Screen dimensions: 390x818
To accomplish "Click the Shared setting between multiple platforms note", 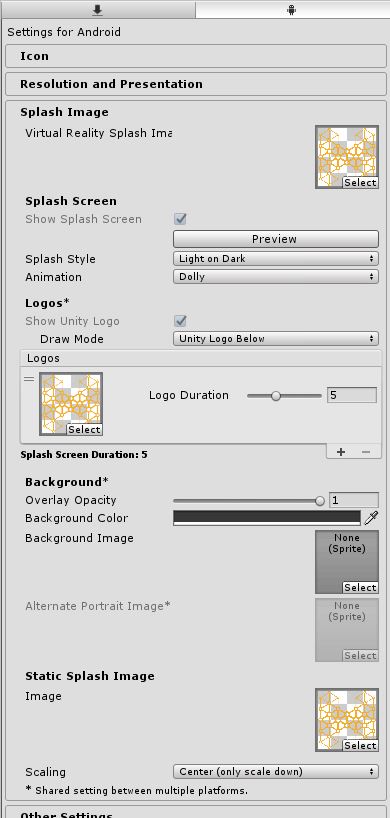I will tap(137, 790).
